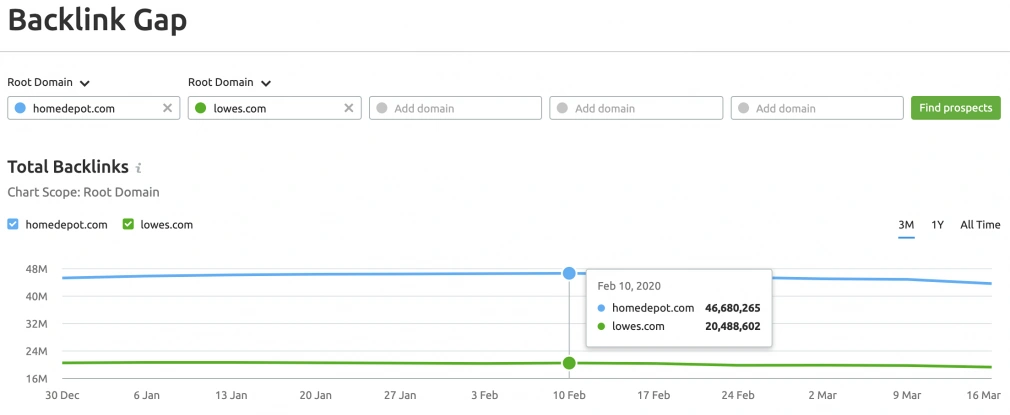Click the homedepot.com legend label

[66, 225]
